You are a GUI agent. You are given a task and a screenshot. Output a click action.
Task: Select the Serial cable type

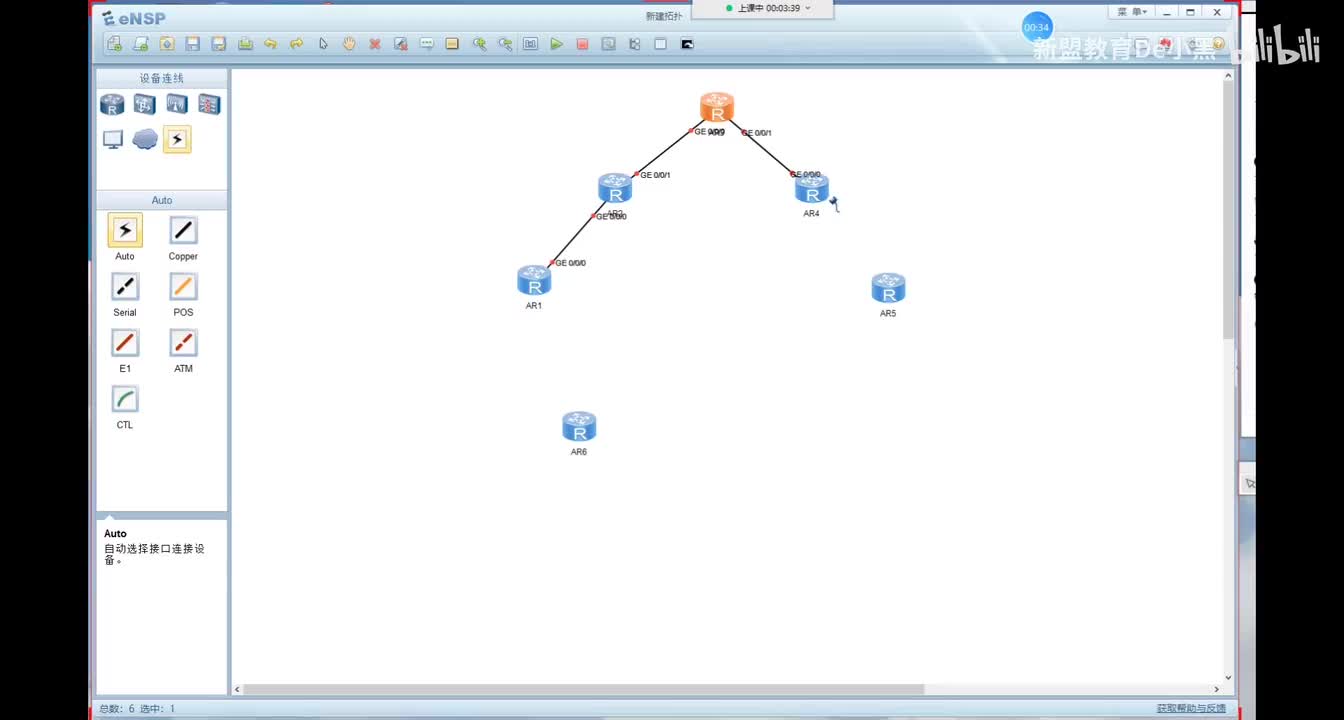(125, 287)
